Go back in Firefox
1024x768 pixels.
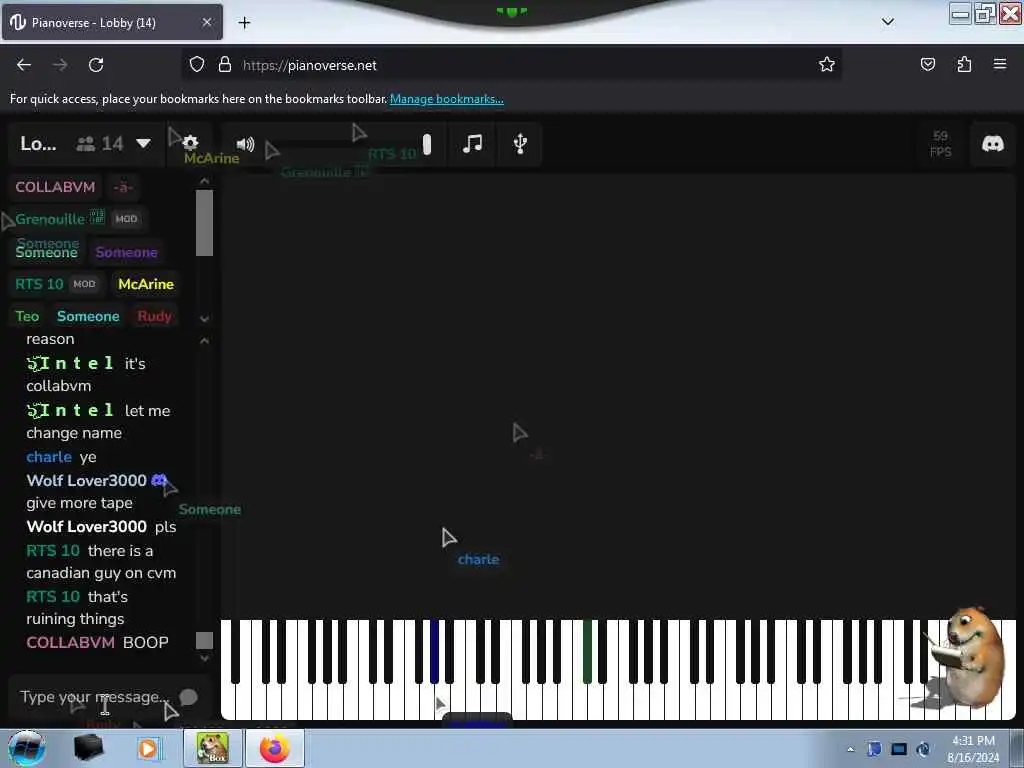(x=24, y=65)
